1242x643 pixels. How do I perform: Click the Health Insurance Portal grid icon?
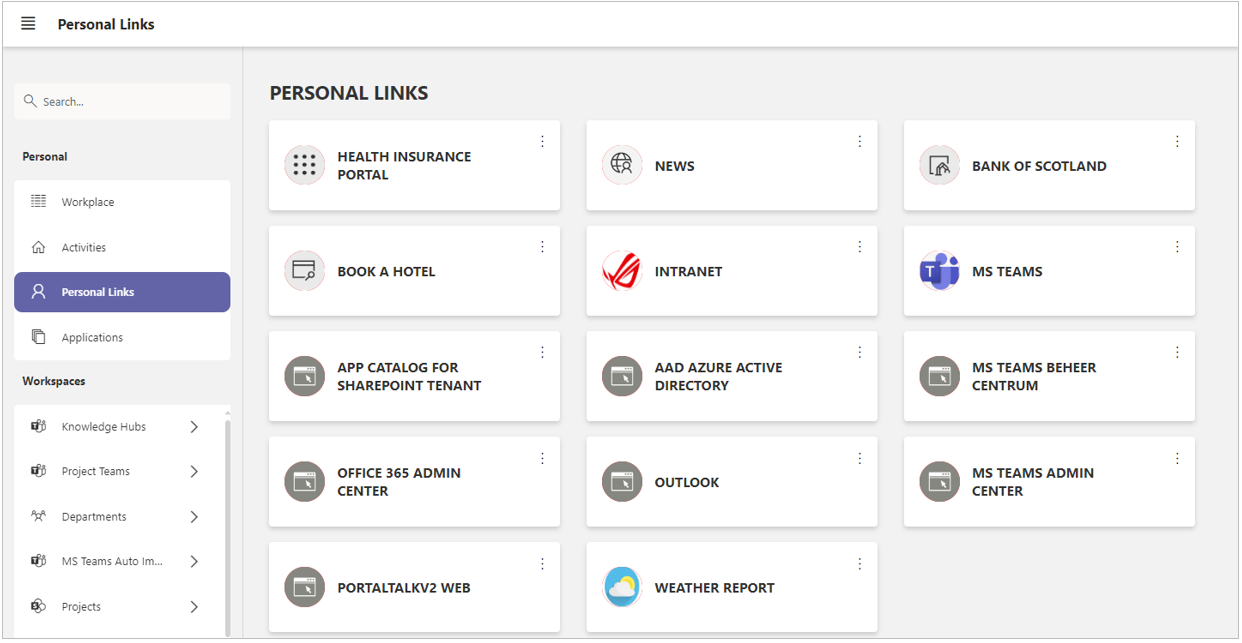coord(305,165)
